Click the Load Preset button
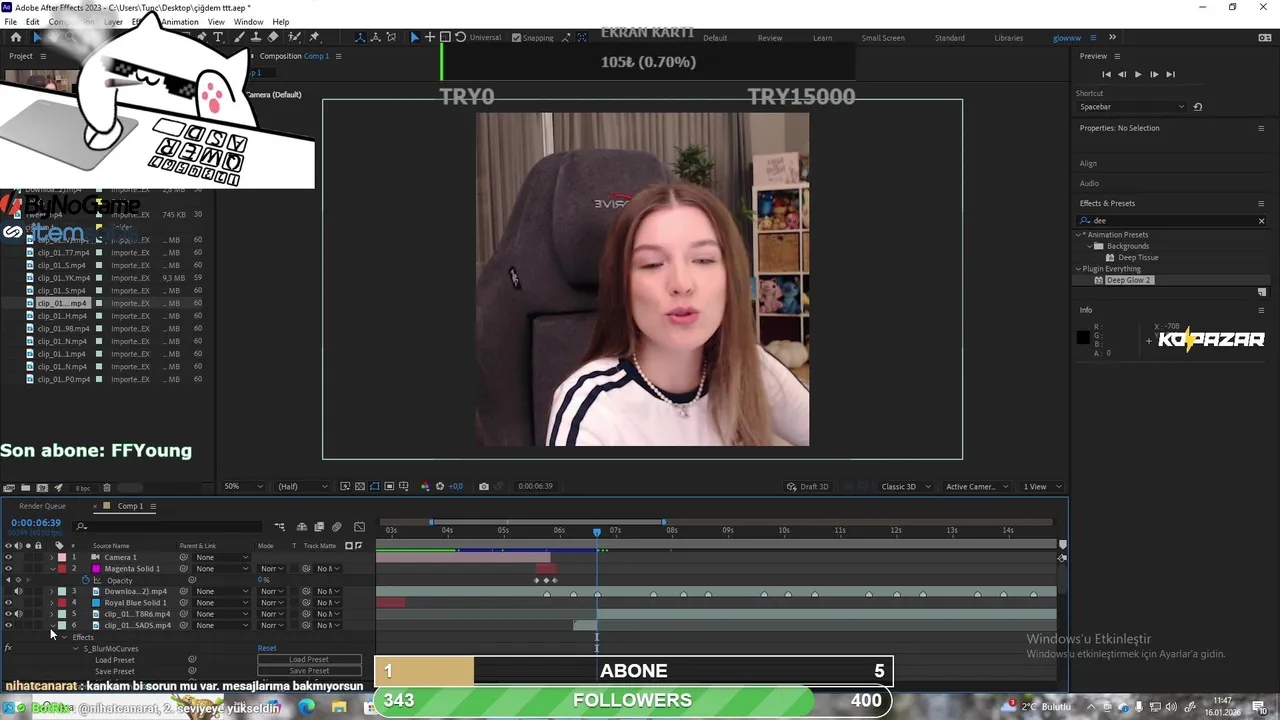This screenshot has height=720, width=1280. [x=309, y=660]
